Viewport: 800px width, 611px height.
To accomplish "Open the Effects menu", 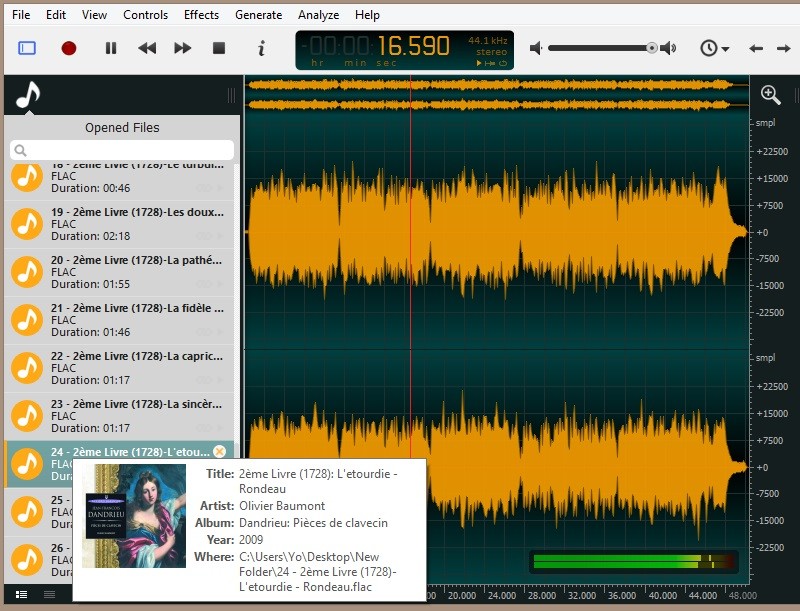I will pos(201,15).
